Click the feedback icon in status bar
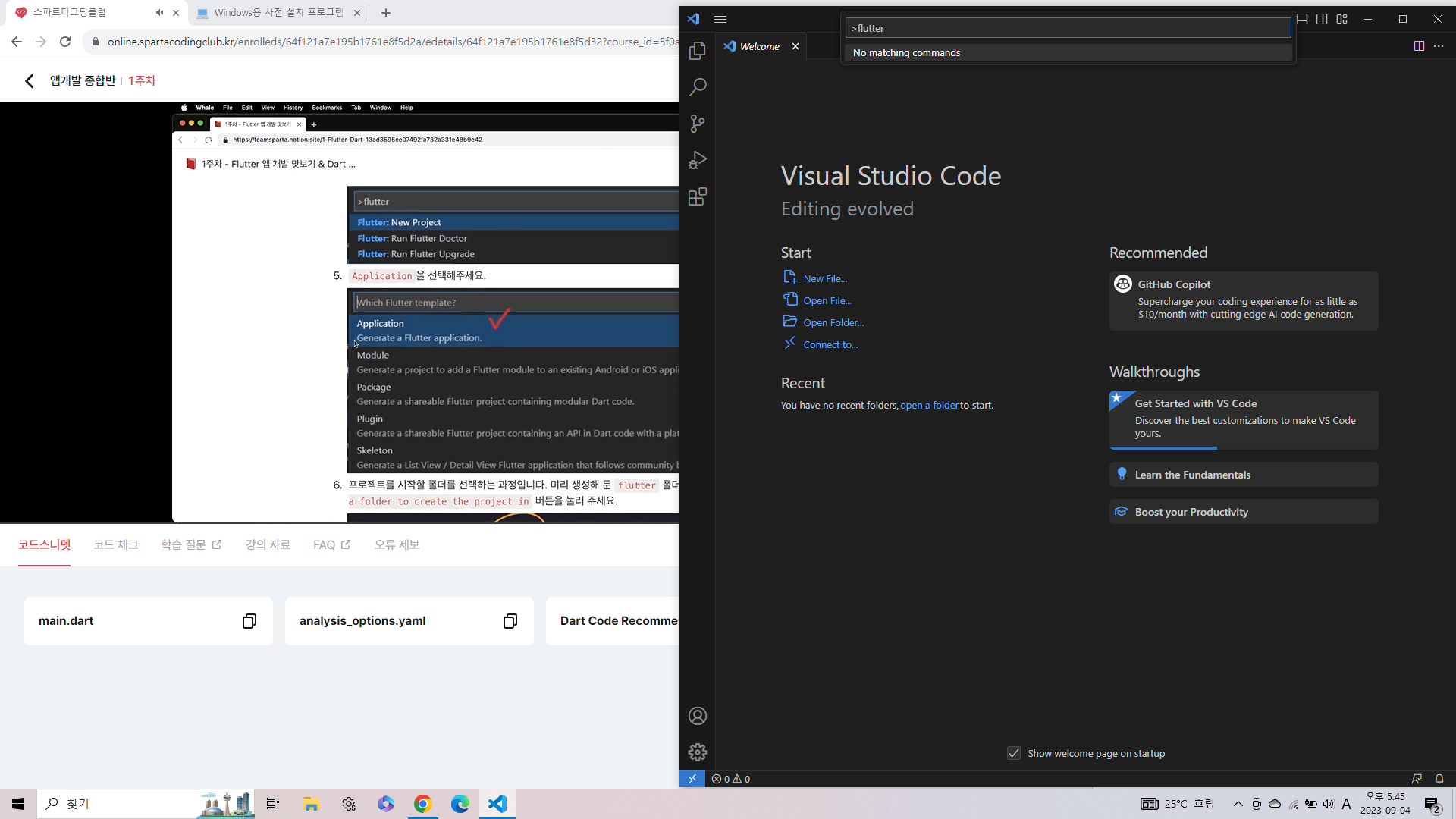Screen dimensions: 1456x819 click(1417, 779)
